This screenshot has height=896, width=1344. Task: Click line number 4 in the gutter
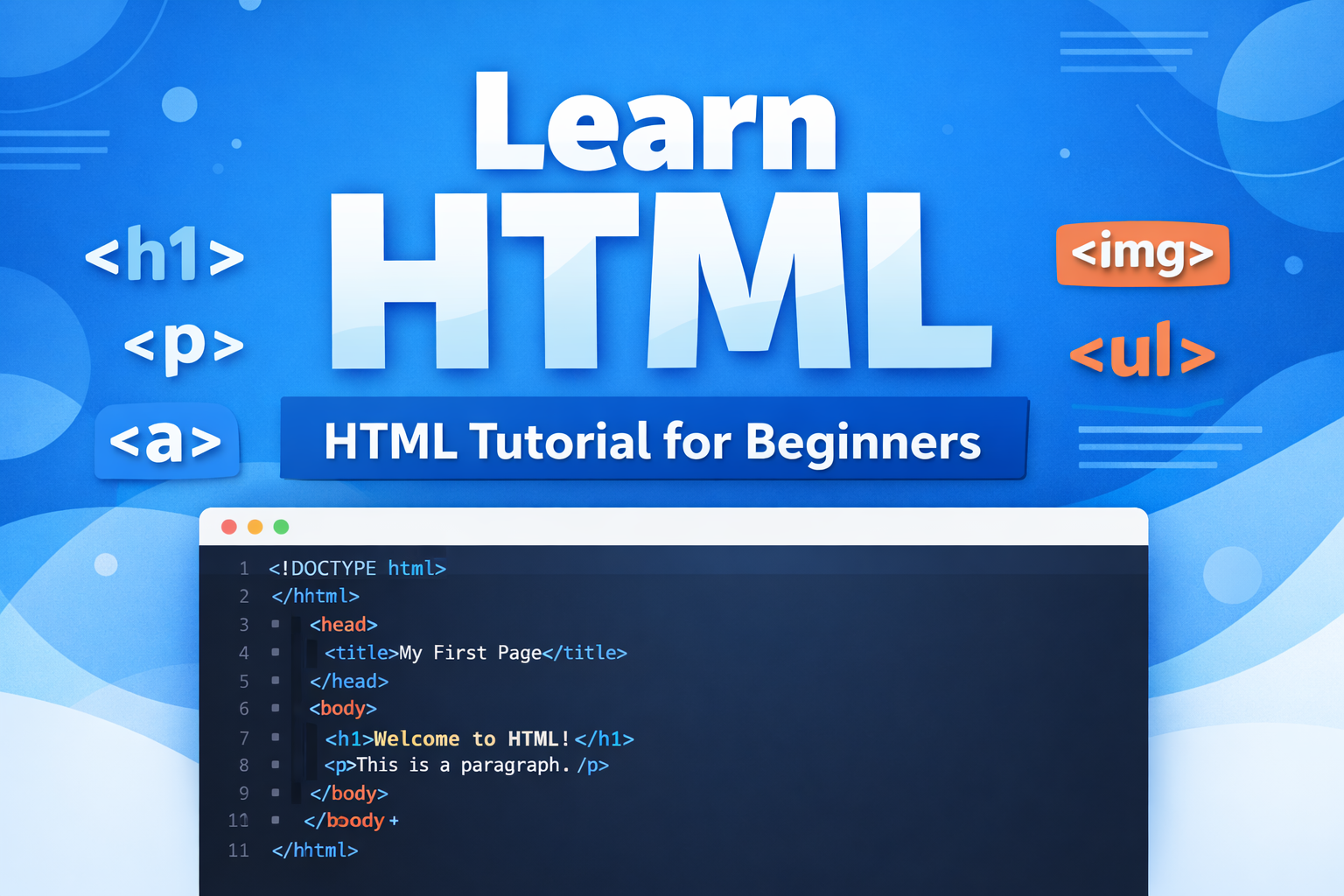243,653
